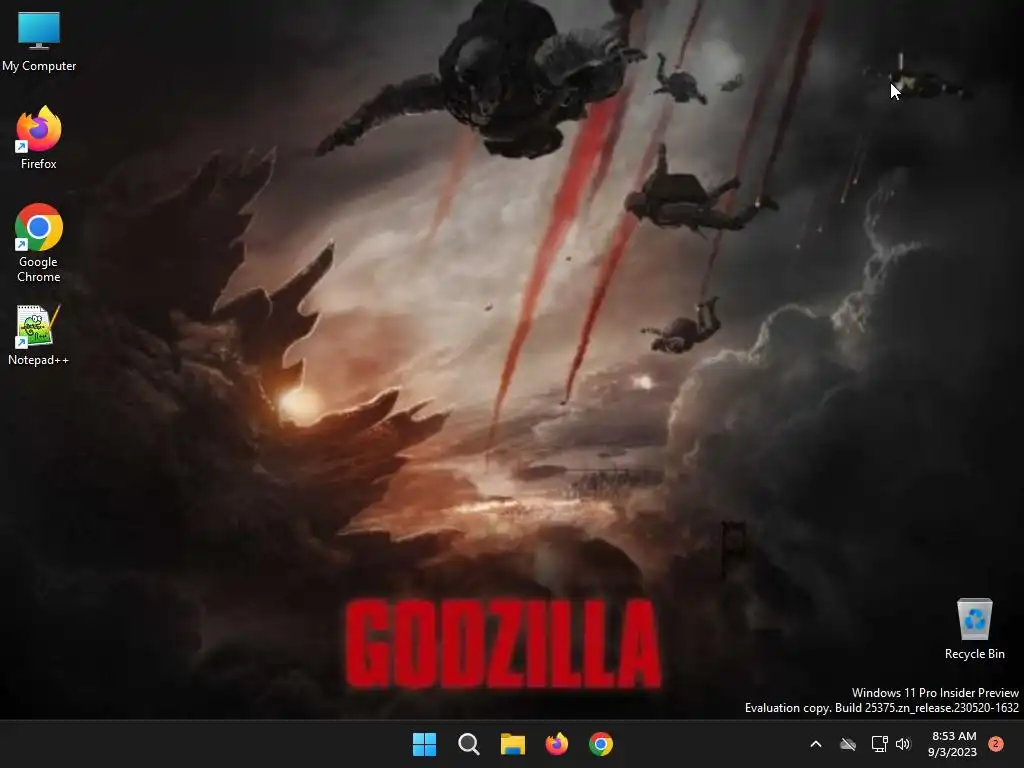Launch Firefox from the taskbar
Image resolution: width=1024 pixels, height=768 pixels.
557,744
